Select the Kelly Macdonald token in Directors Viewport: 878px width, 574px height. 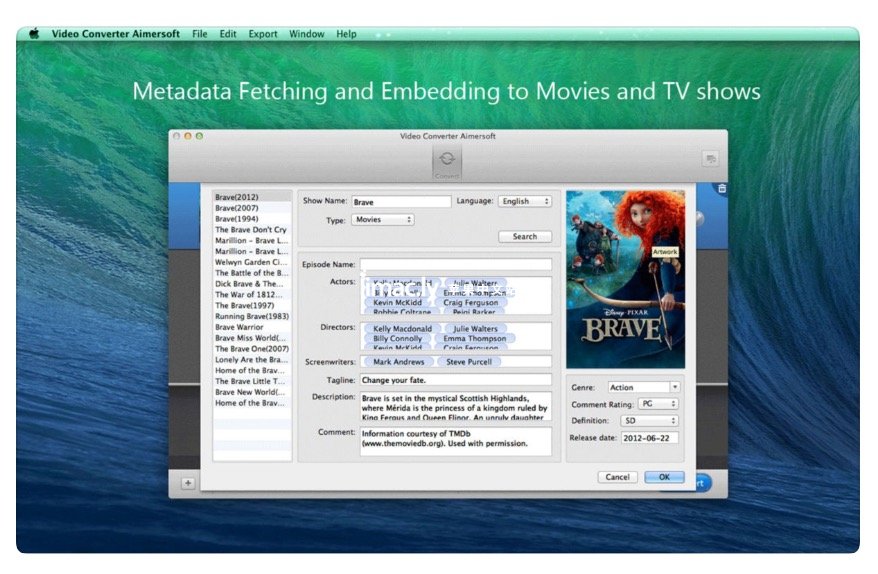pos(402,329)
